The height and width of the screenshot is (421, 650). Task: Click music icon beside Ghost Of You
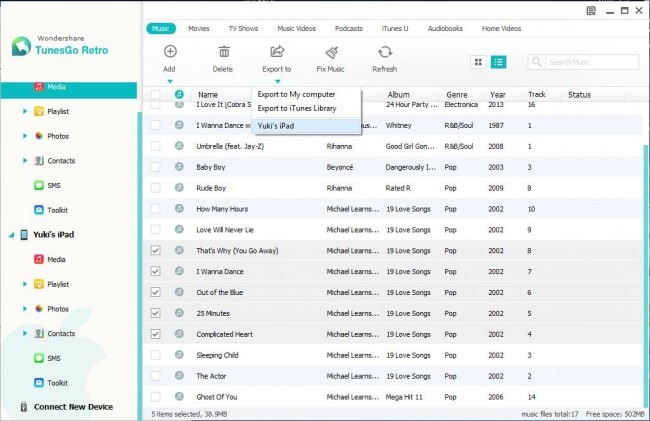coord(179,397)
